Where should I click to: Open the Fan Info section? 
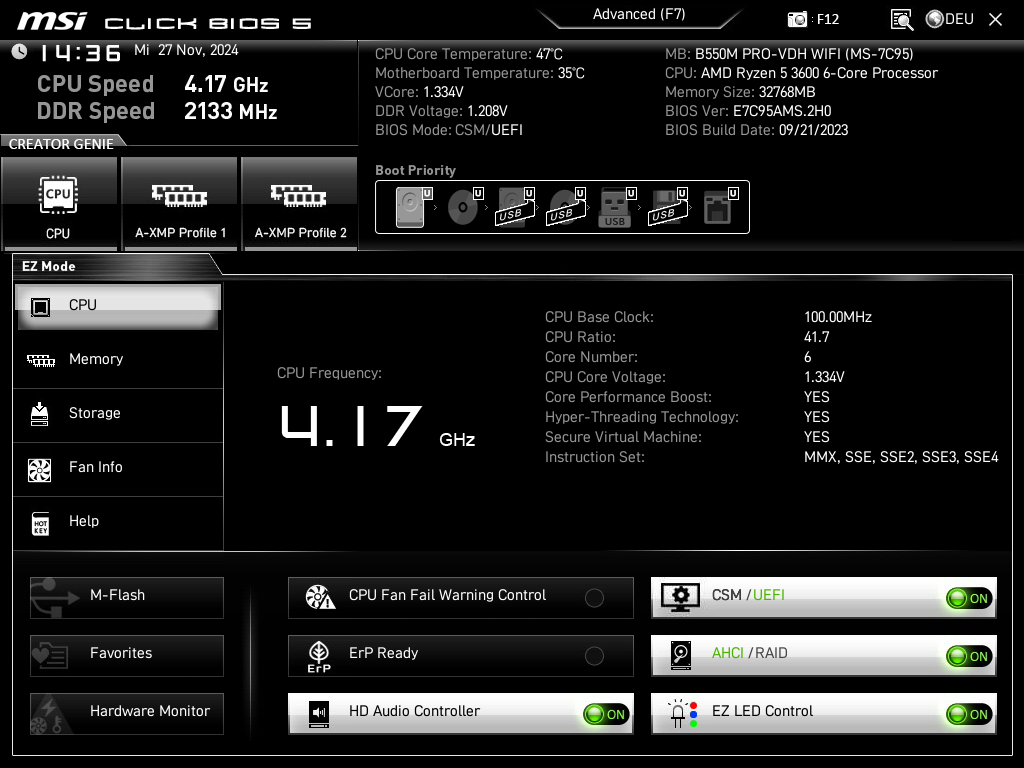click(x=118, y=468)
